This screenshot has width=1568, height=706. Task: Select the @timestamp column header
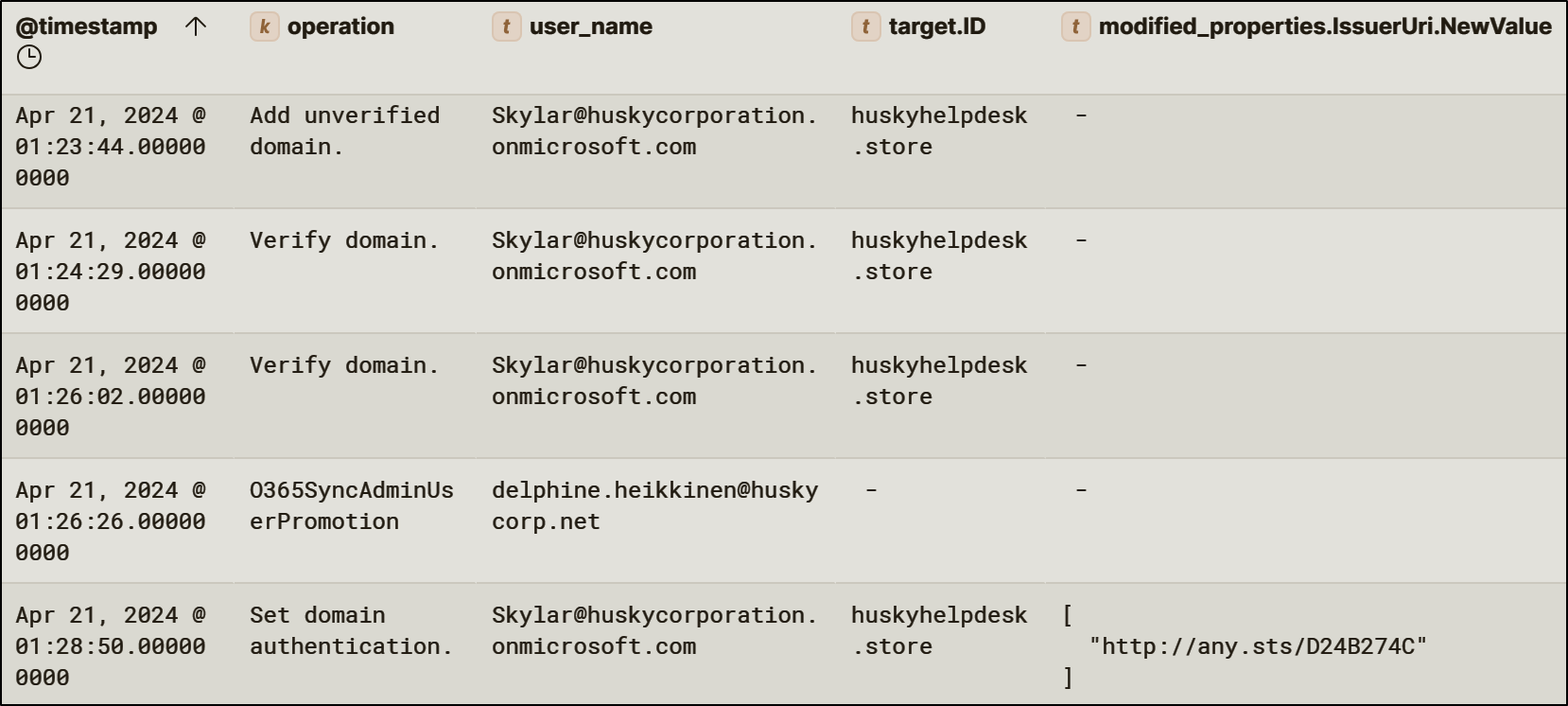[x=87, y=26]
